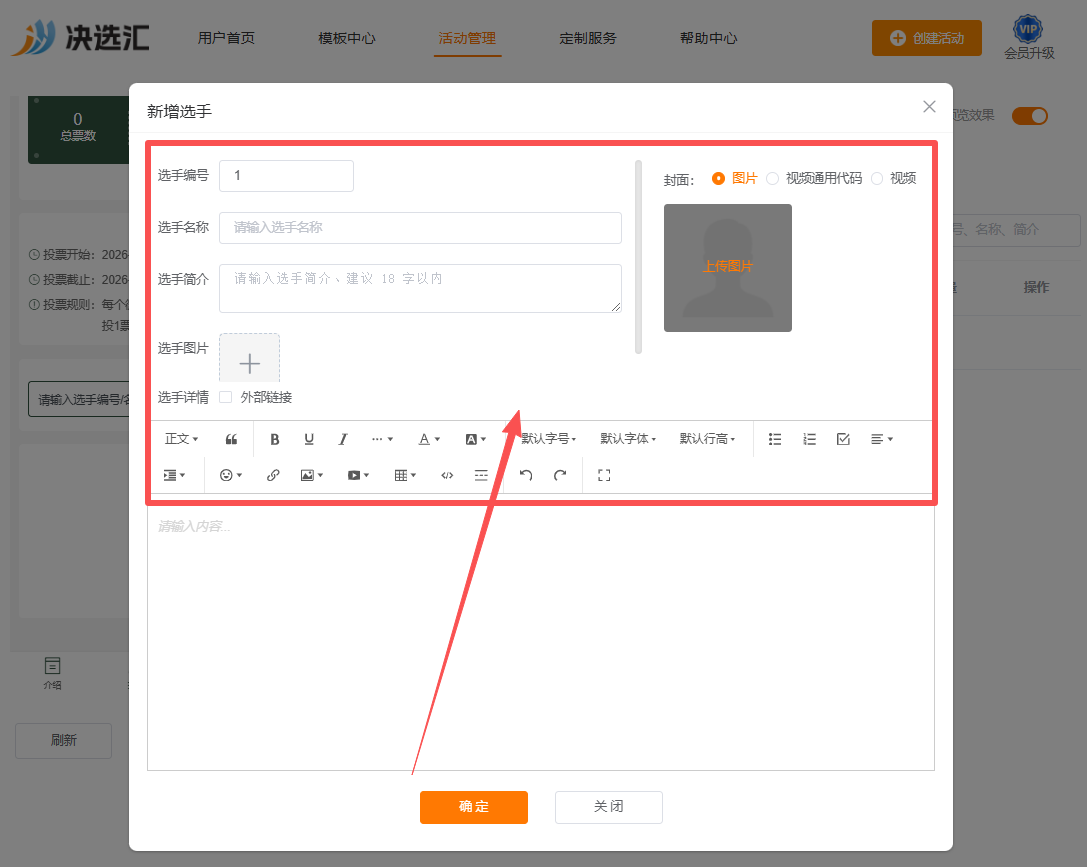
Task: Open the 默认字号 font size dropdown
Action: point(548,439)
